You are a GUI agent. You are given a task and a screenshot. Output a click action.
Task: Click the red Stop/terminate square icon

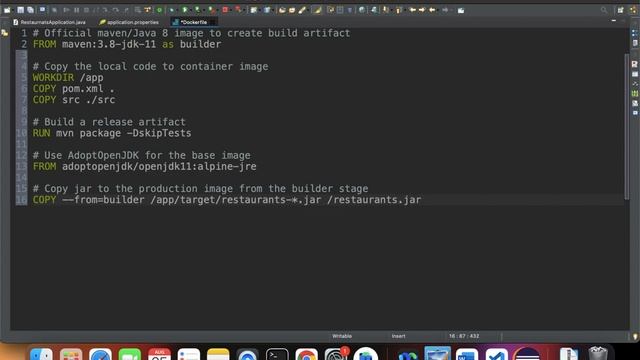pyautogui.click(x=225, y=10)
